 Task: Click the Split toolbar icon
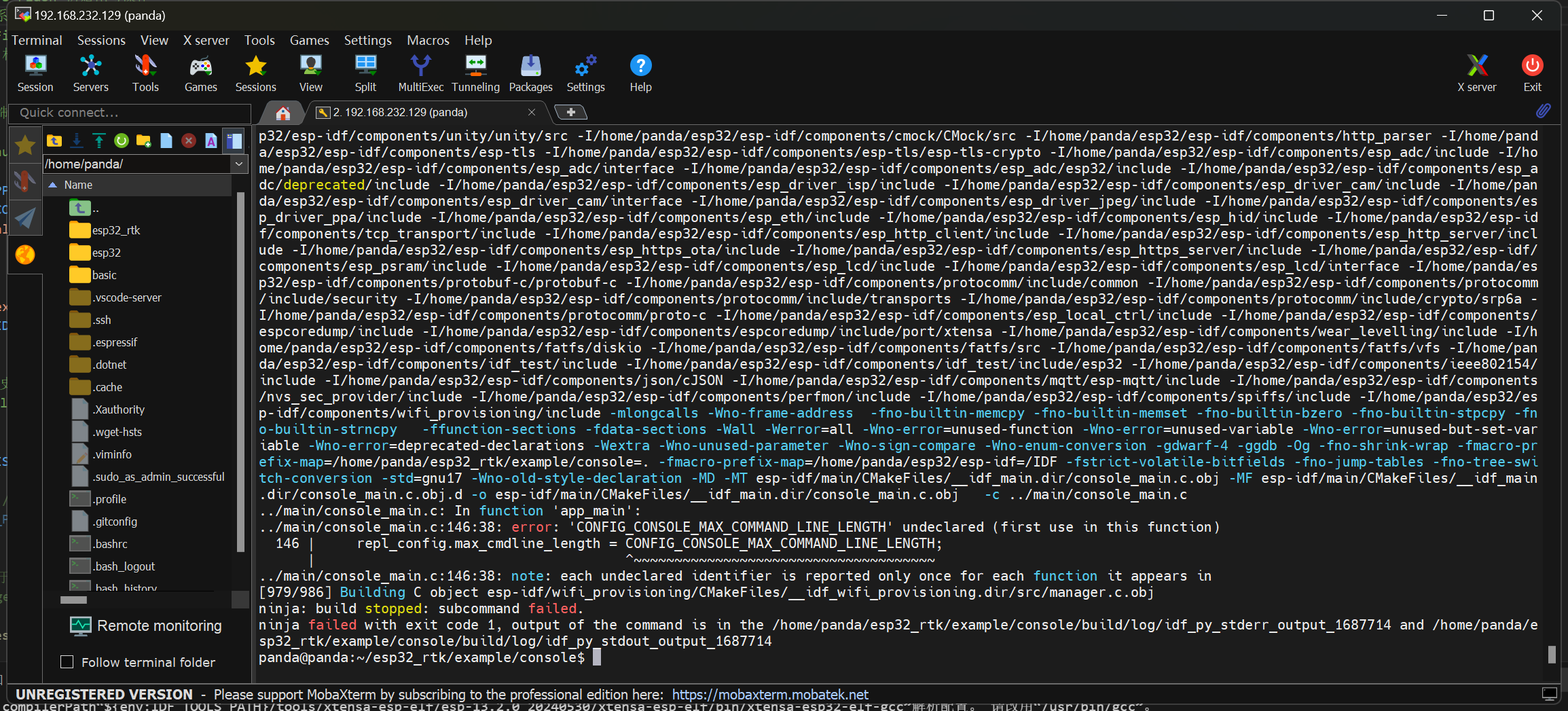point(365,73)
